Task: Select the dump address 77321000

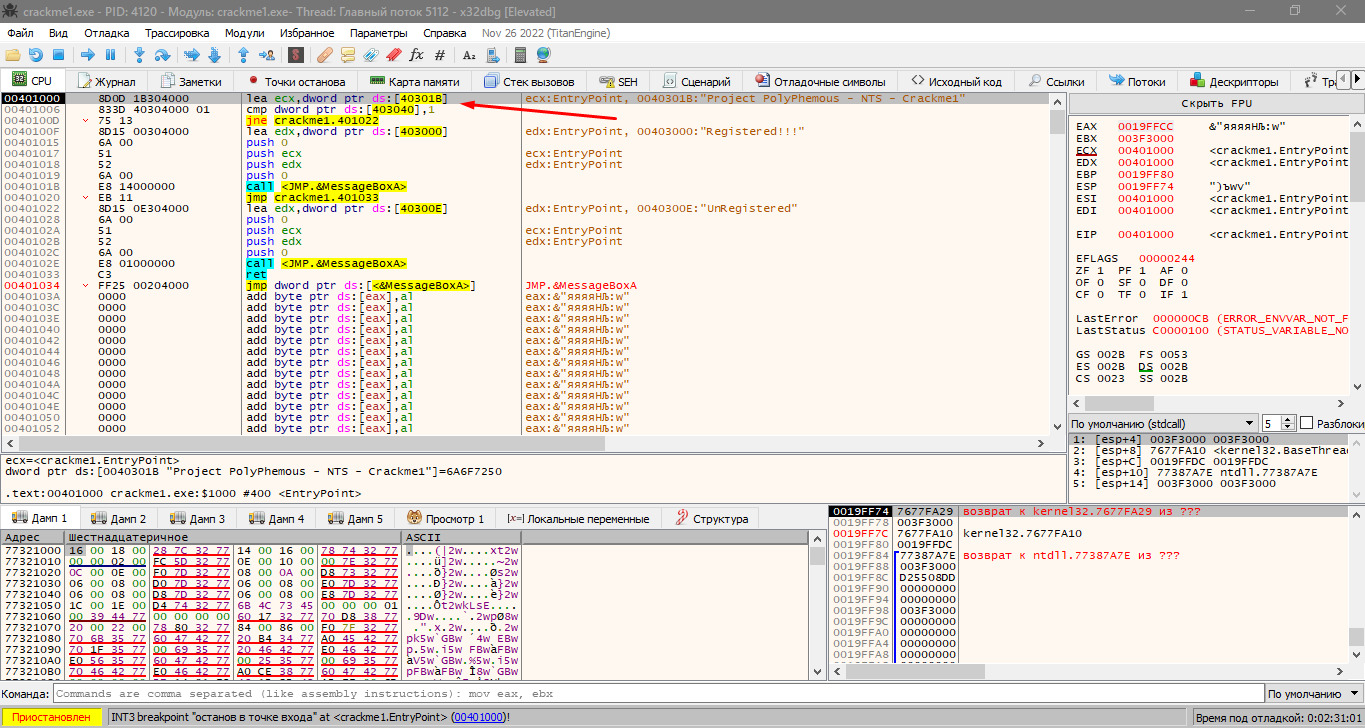Action: [x=33, y=551]
